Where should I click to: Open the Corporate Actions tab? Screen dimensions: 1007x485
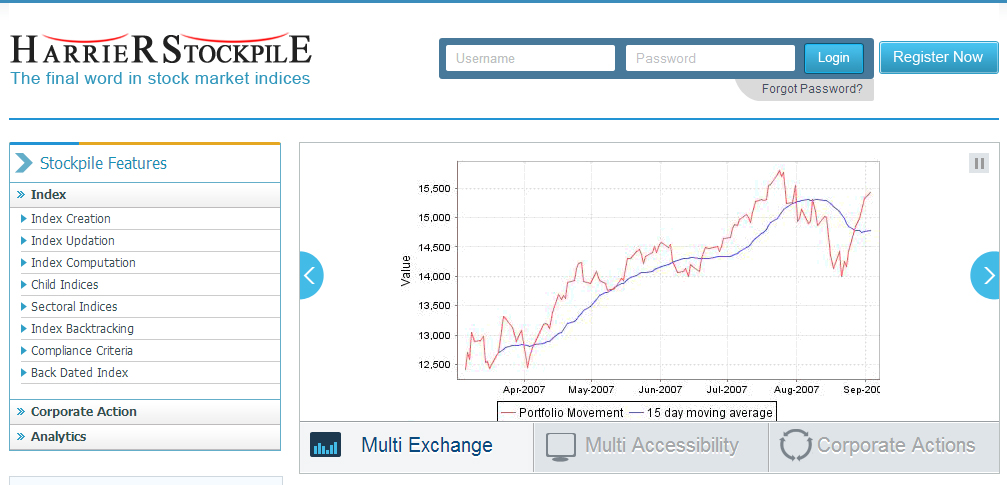click(884, 447)
